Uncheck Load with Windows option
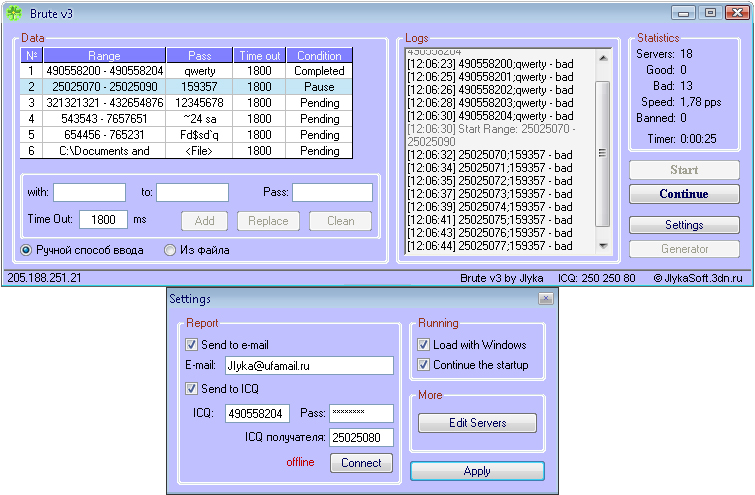This screenshot has height=495, width=755. (x=424, y=345)
